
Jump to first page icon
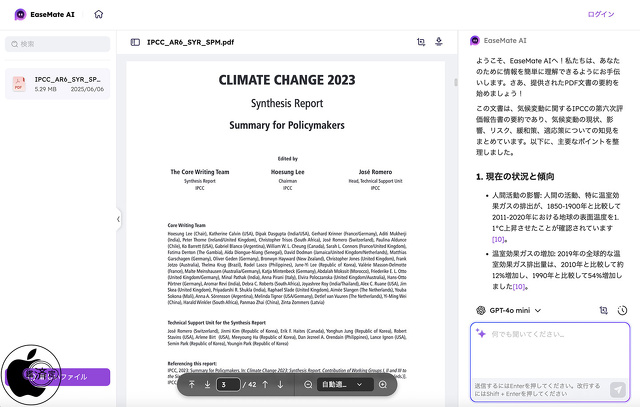pos(191,385)
